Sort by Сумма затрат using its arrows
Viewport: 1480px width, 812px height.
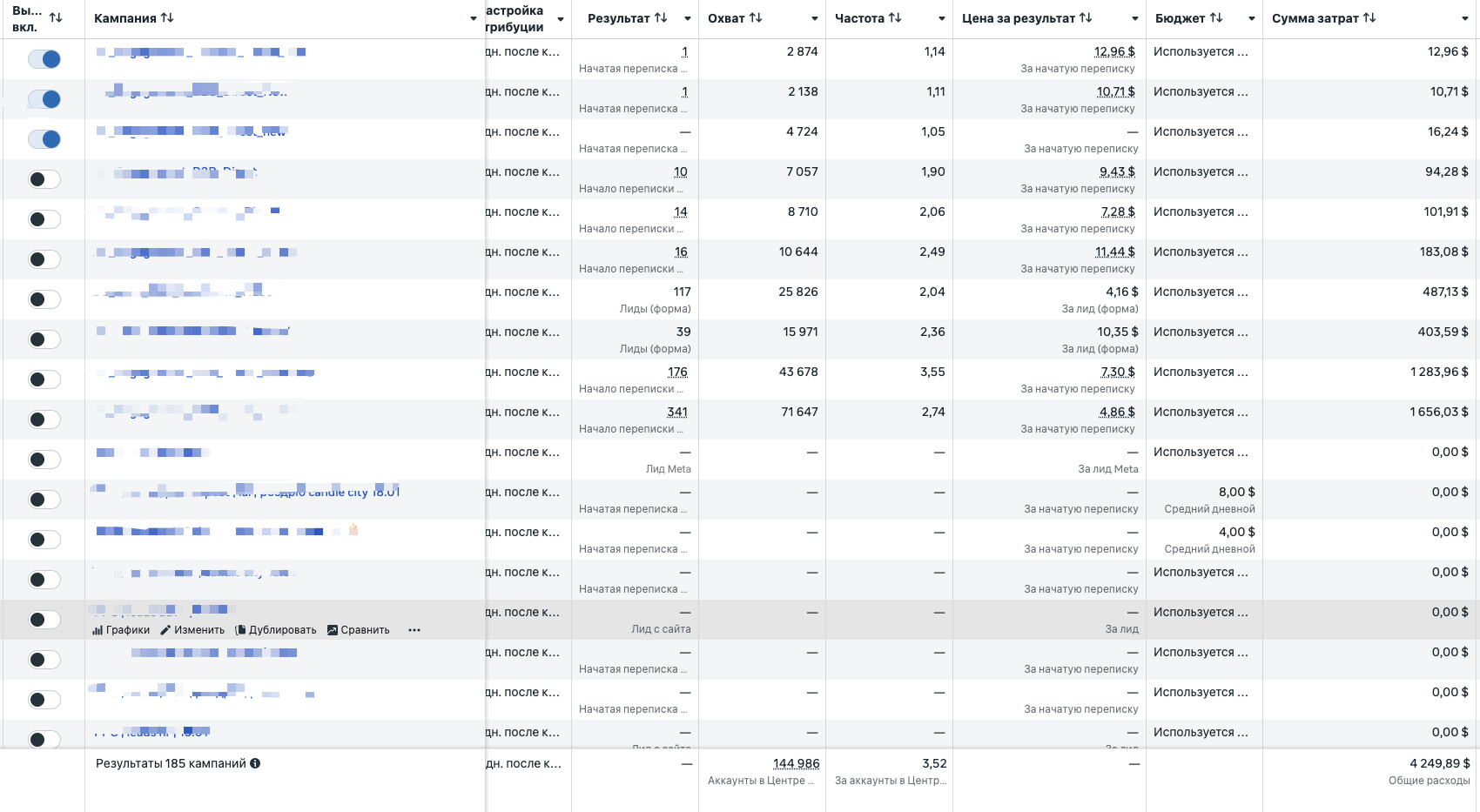point(1369,18)
